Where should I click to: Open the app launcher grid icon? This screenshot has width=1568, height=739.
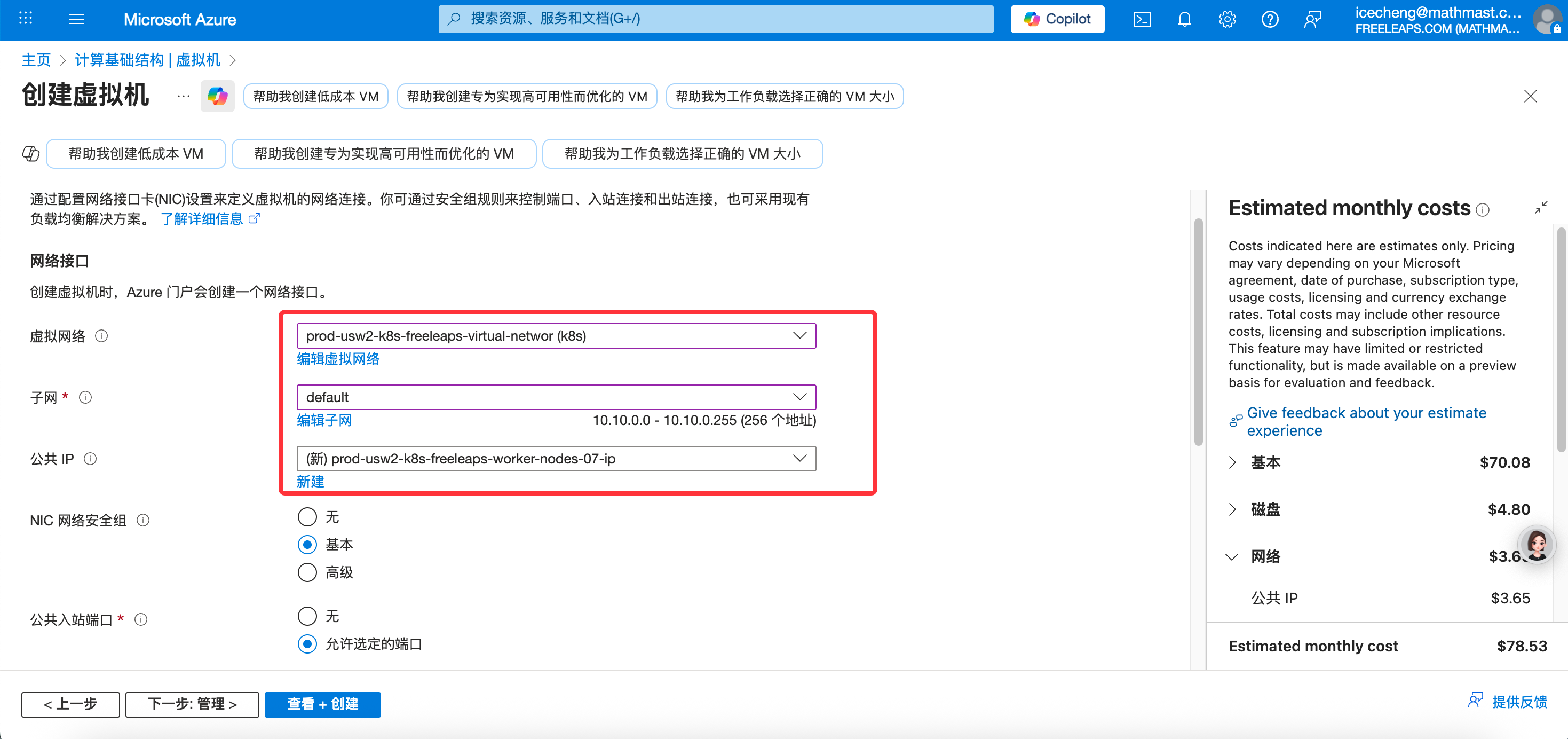[26, 19]
